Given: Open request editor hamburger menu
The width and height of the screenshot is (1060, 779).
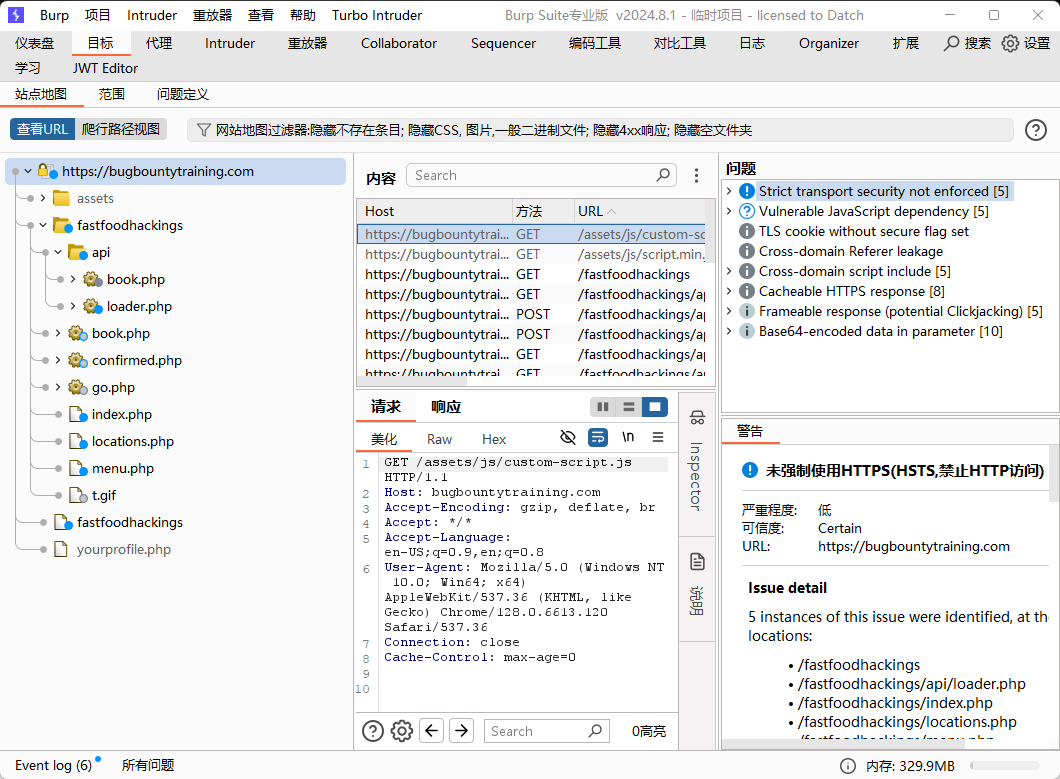Looking at the screenshot, I should (x=658, y=438).
